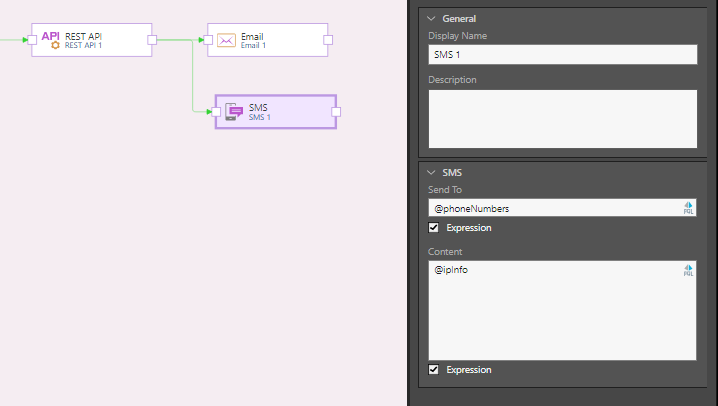The height and width of the screenshot is (406, 718).
Task: Click into the Description text area
Action: click(562, 118)
